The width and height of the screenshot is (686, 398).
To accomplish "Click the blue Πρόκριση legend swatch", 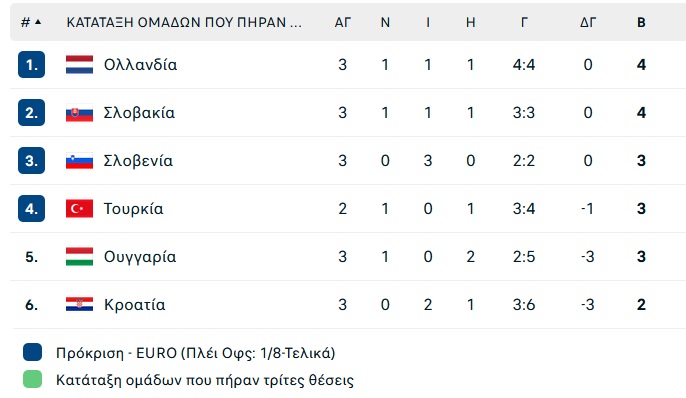I will point(32,352).
